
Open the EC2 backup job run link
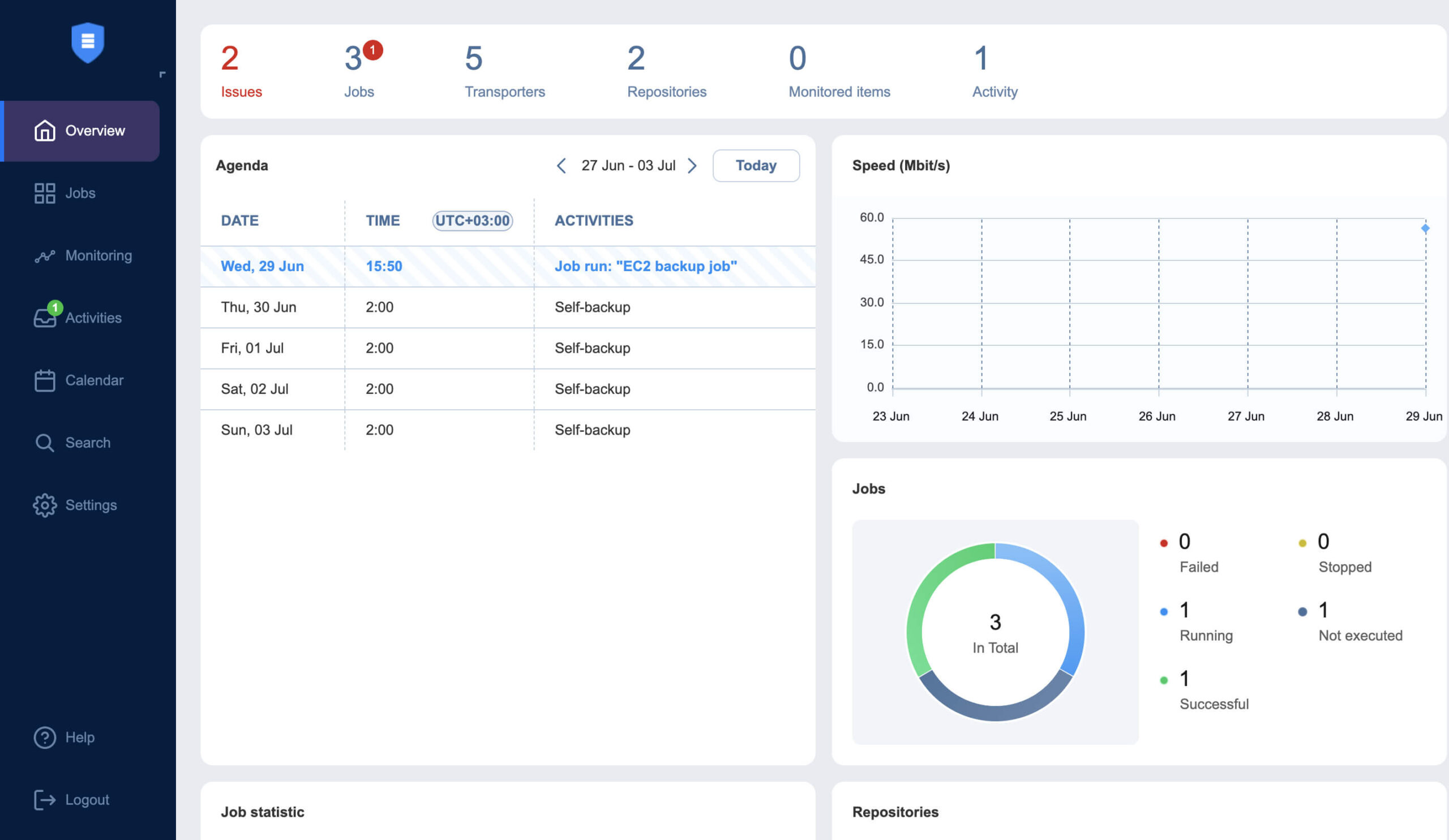(x=646, y=265)
